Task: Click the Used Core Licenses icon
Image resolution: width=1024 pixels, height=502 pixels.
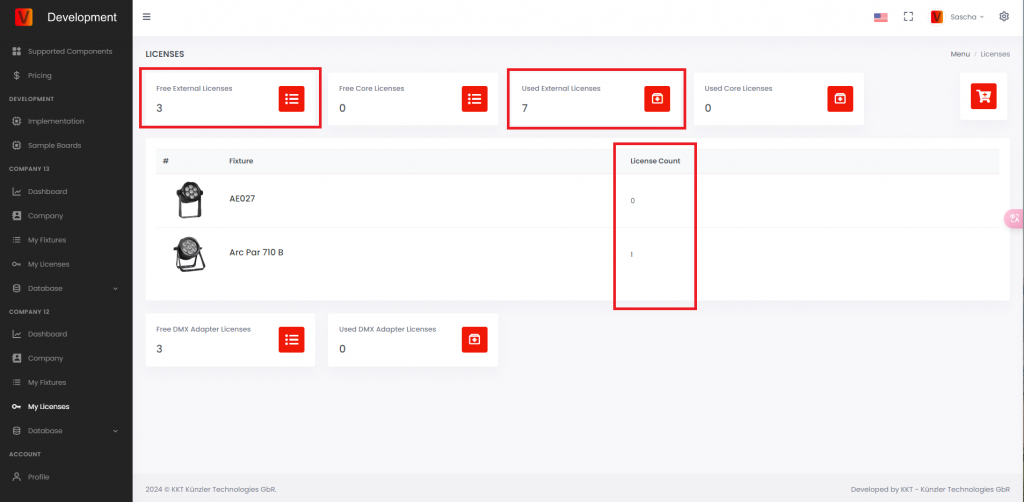Action: (840, 98)
